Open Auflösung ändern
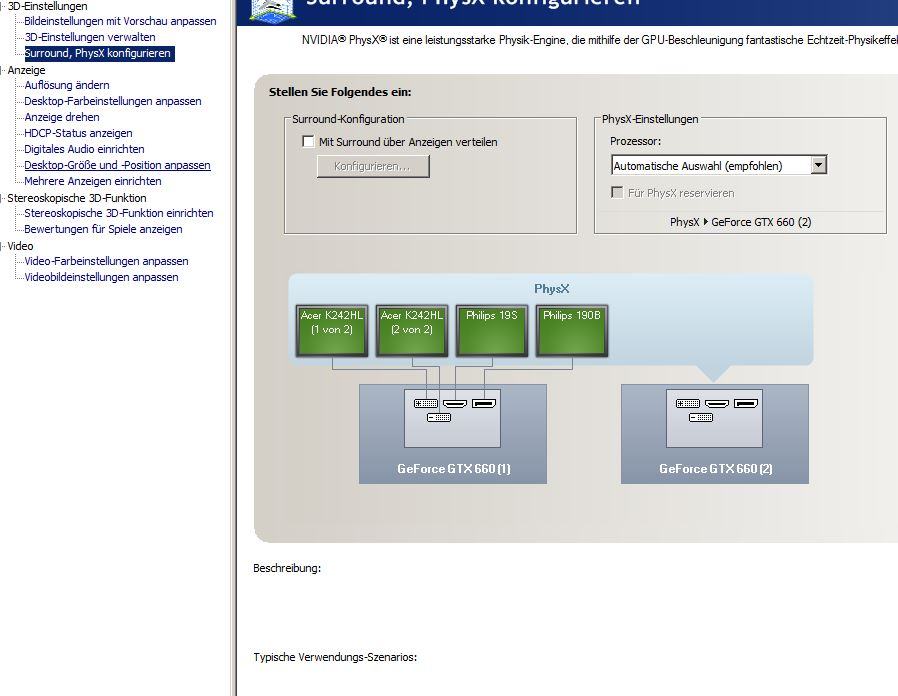This screenshot has height=696, width=898. pos(66,85)
